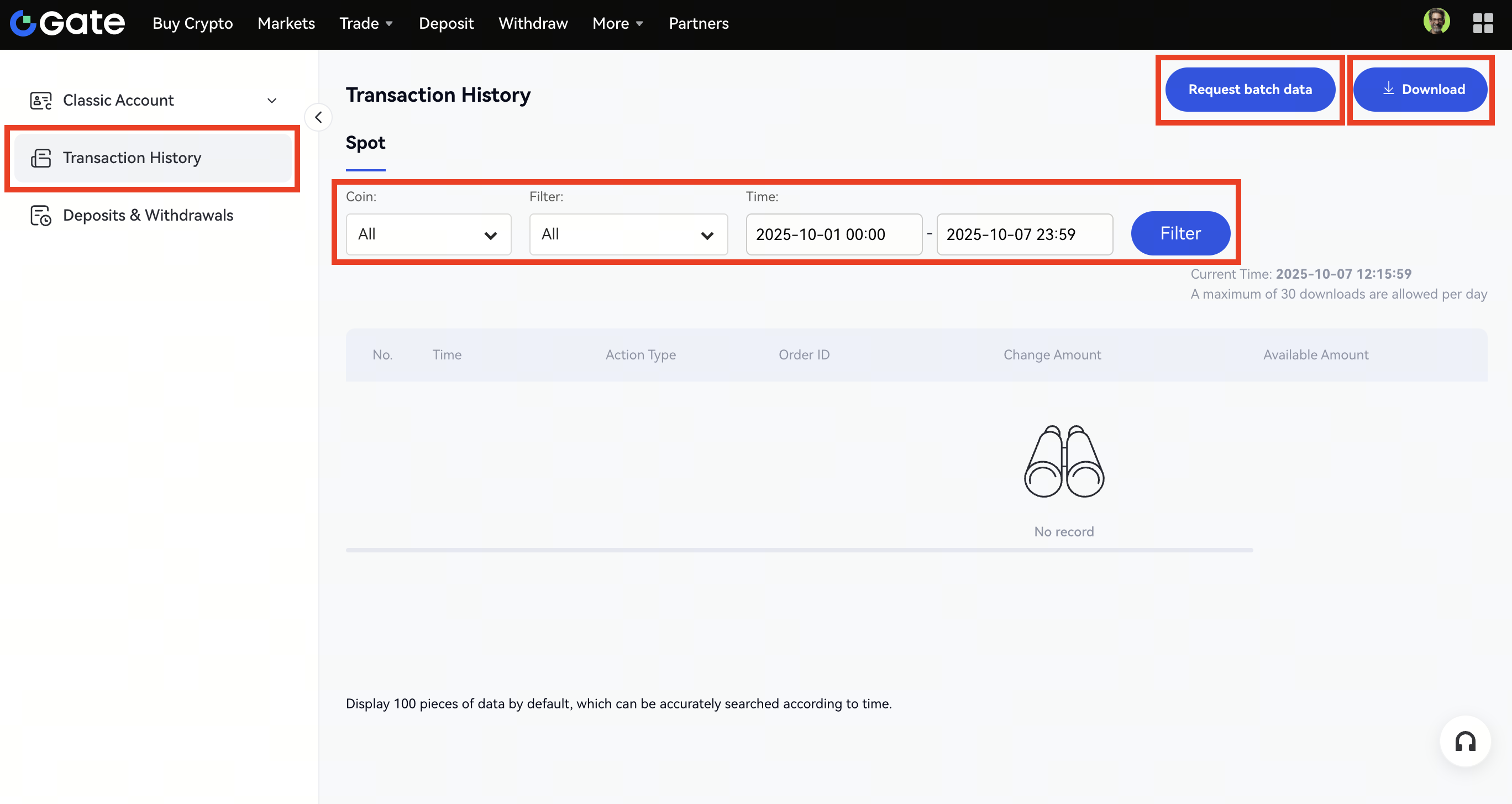Click Request batch data
The width and height of the screenshot is (1512, 804).
(1250, 89)
